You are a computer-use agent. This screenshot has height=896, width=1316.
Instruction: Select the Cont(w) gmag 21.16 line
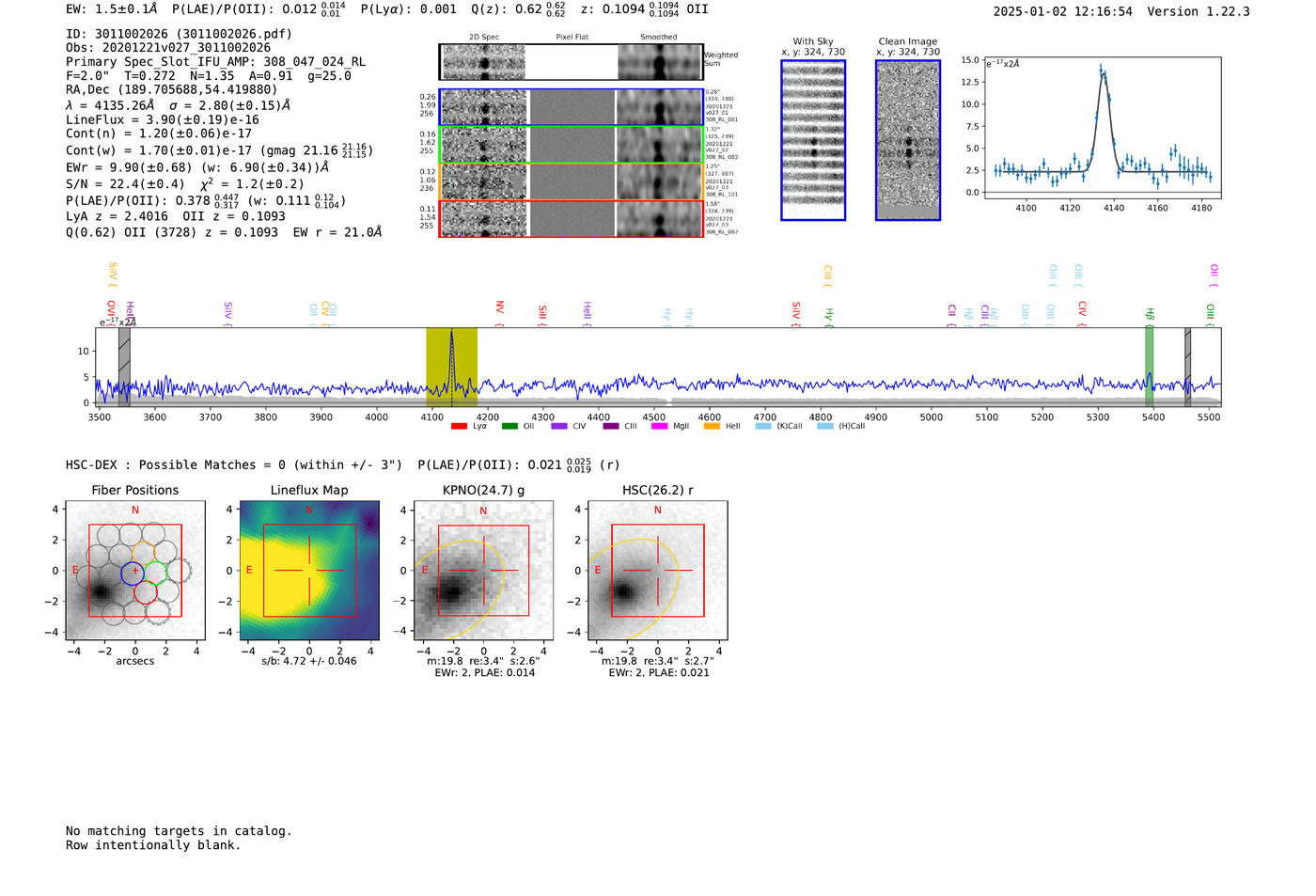point(220,149)
